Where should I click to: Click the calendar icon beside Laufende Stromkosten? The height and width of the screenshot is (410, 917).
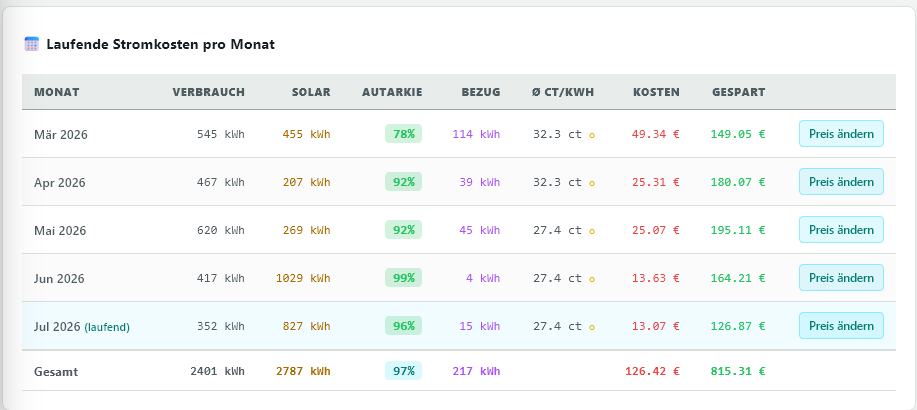[x=32, y=44]
